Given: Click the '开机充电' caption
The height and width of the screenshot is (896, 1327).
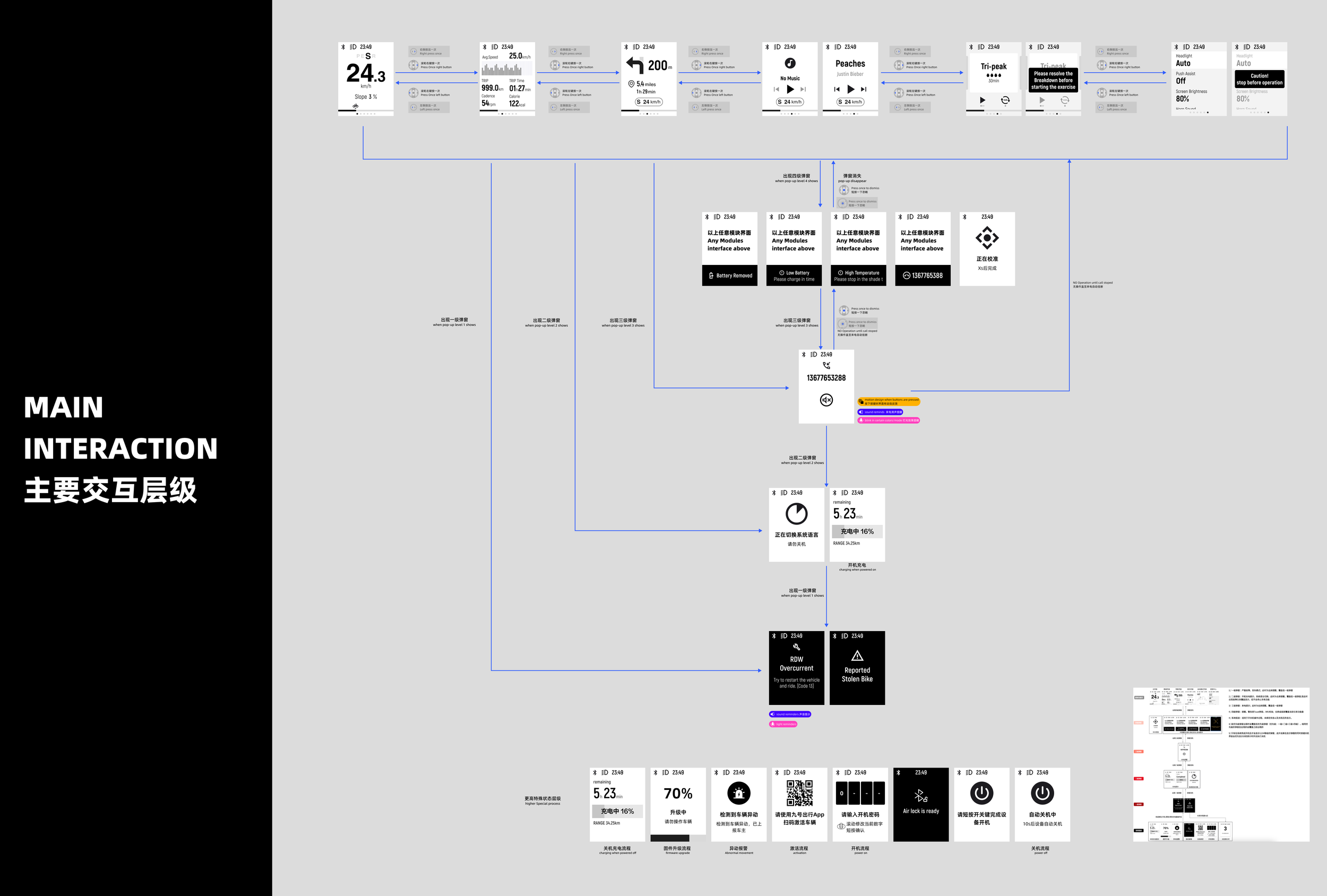Looking at the screenshot, I should (x=857, y=565).
